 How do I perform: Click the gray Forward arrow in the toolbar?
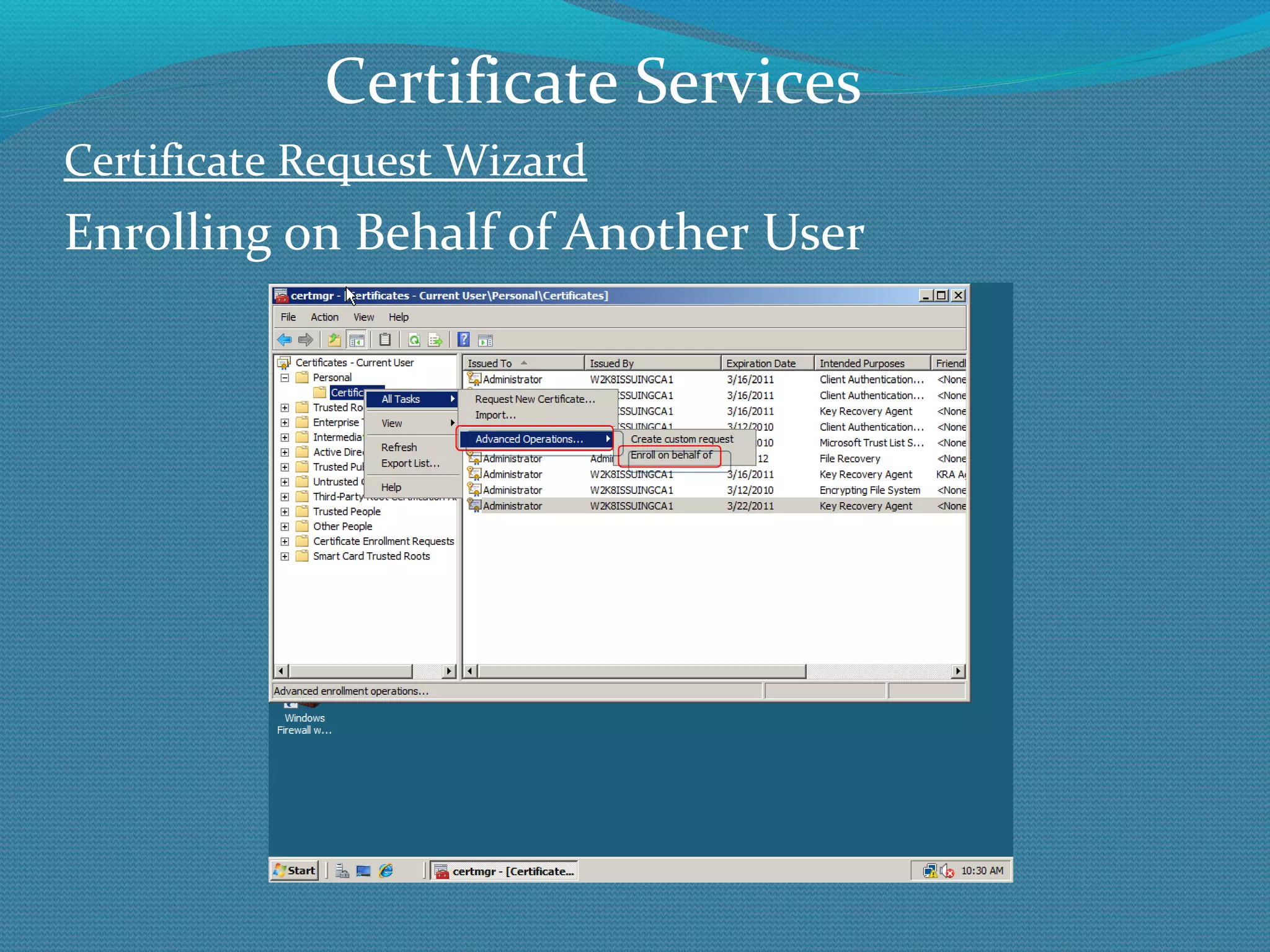coord(306,340)
